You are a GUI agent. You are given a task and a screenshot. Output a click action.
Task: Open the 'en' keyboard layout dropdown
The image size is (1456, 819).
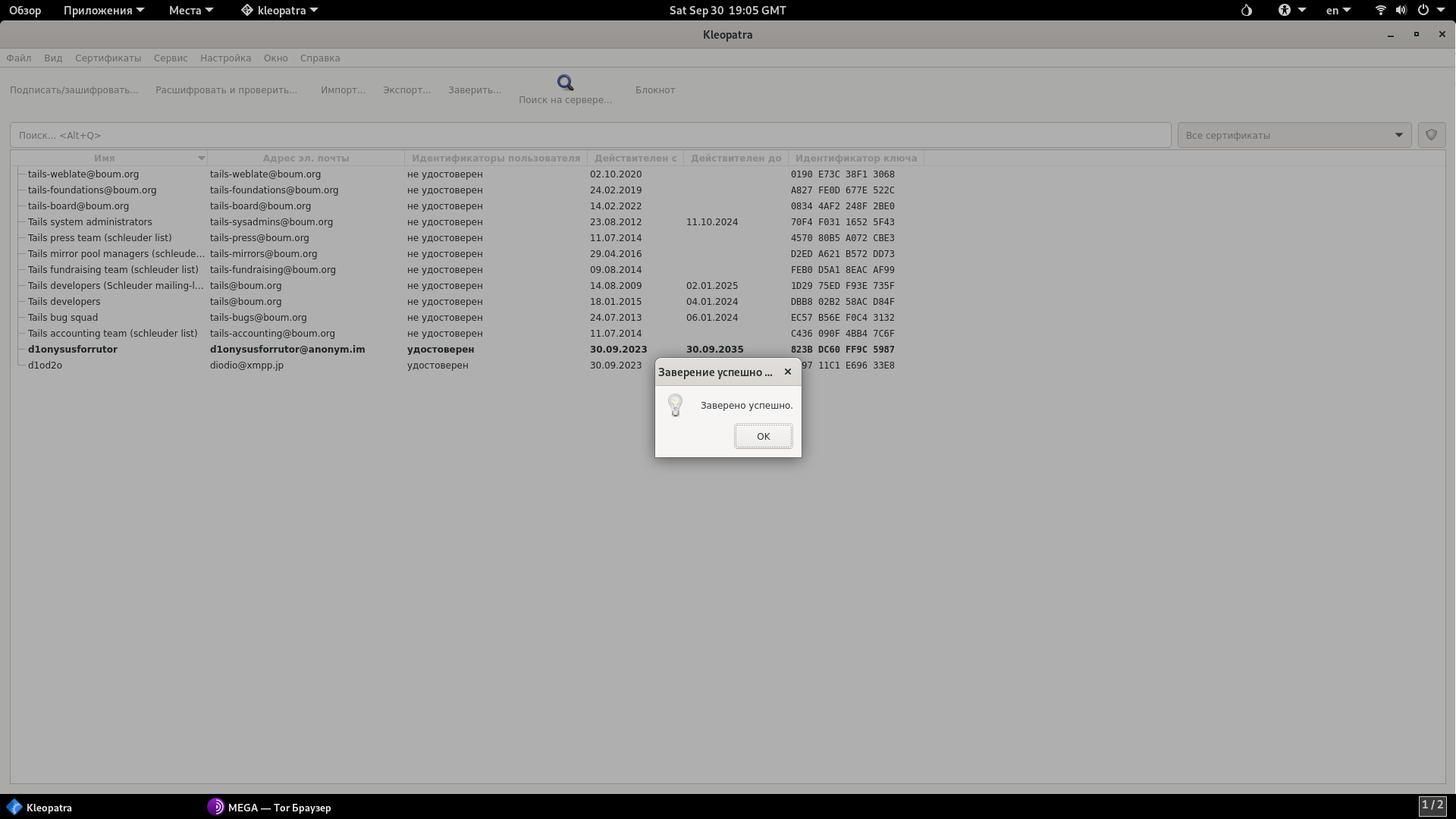(x=1338, y=11)
